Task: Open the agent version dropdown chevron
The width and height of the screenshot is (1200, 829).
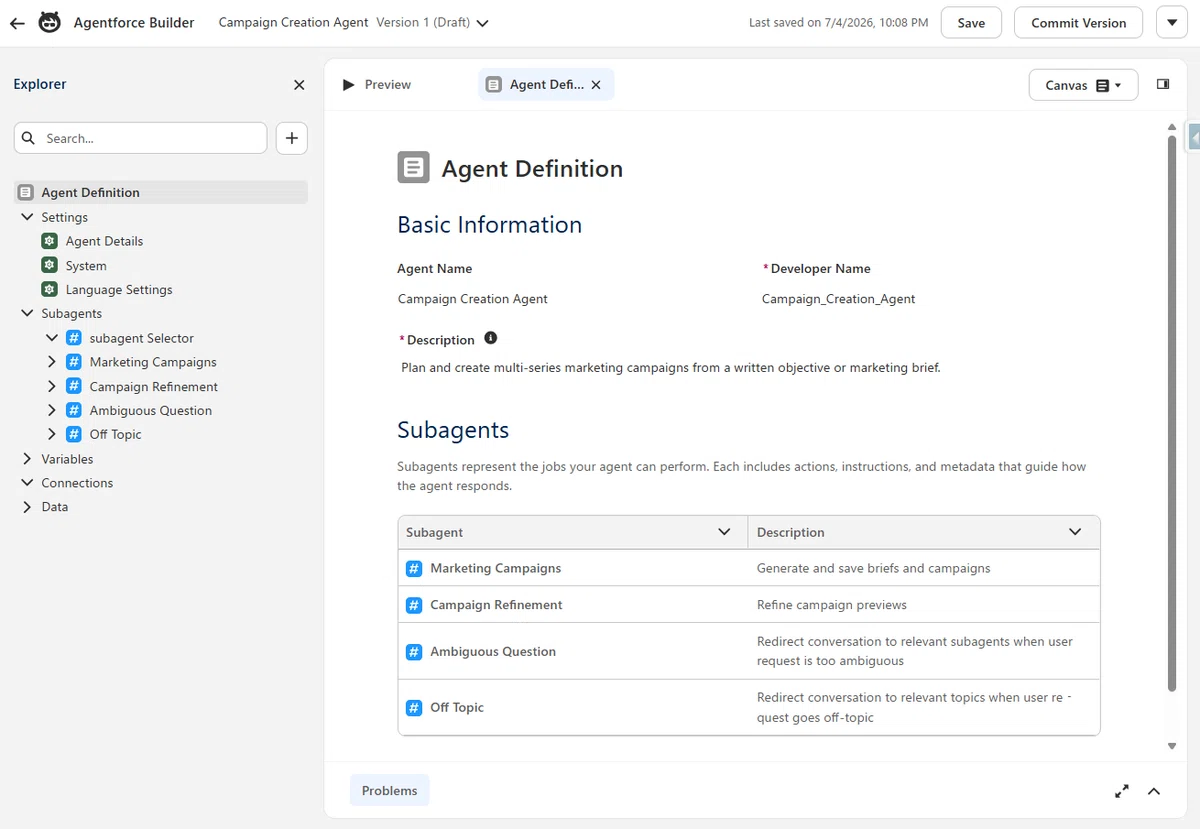Action: pos(483,23)
